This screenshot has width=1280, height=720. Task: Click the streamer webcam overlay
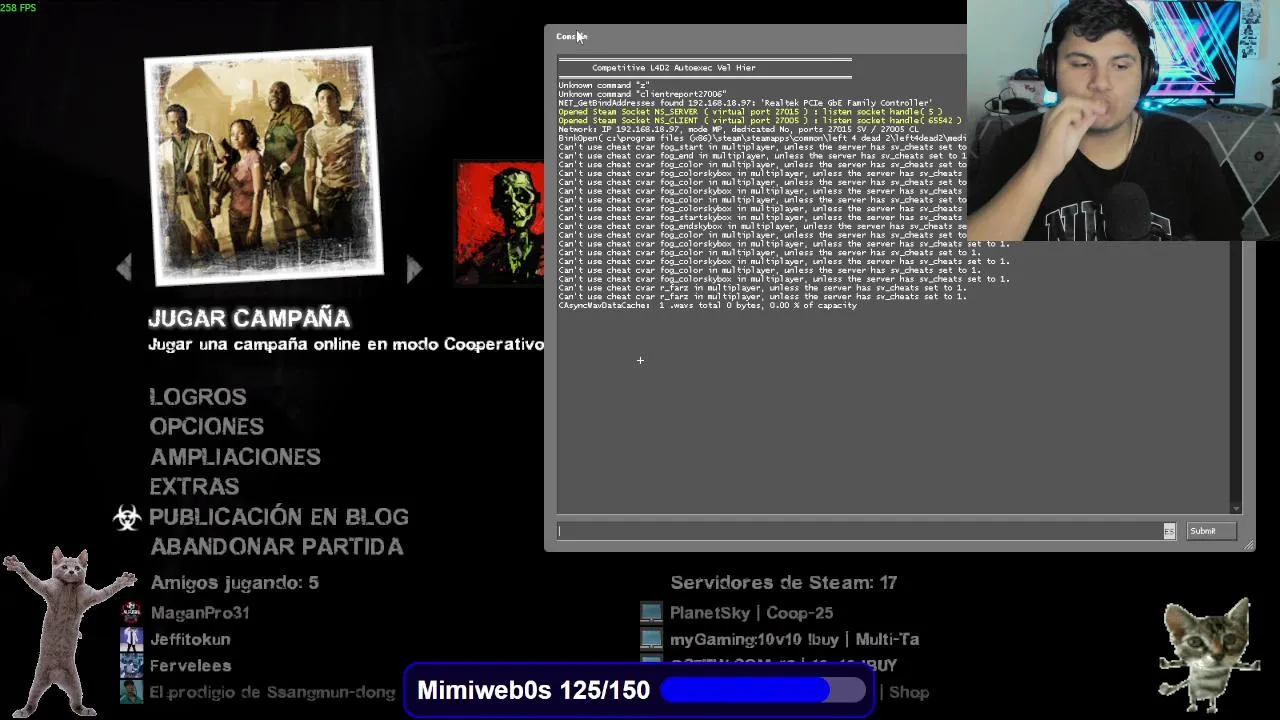coord(1123,120)
